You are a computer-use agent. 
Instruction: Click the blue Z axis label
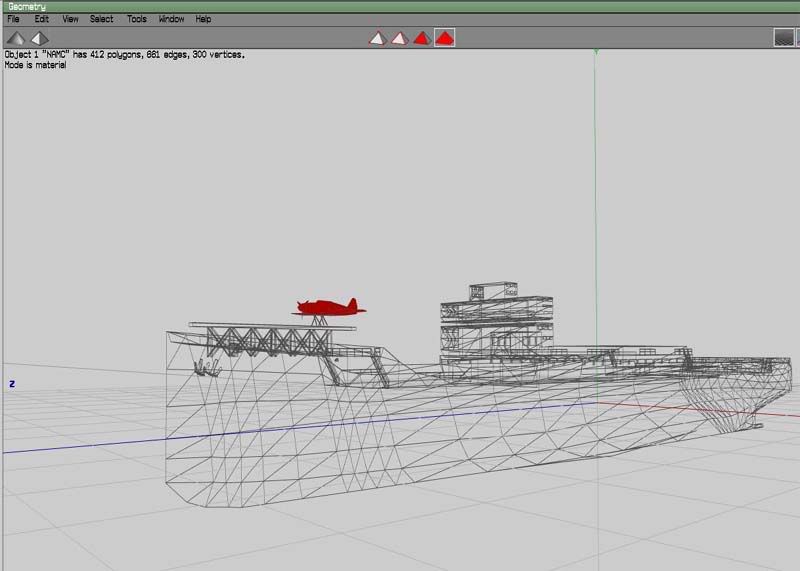point(12,384)
